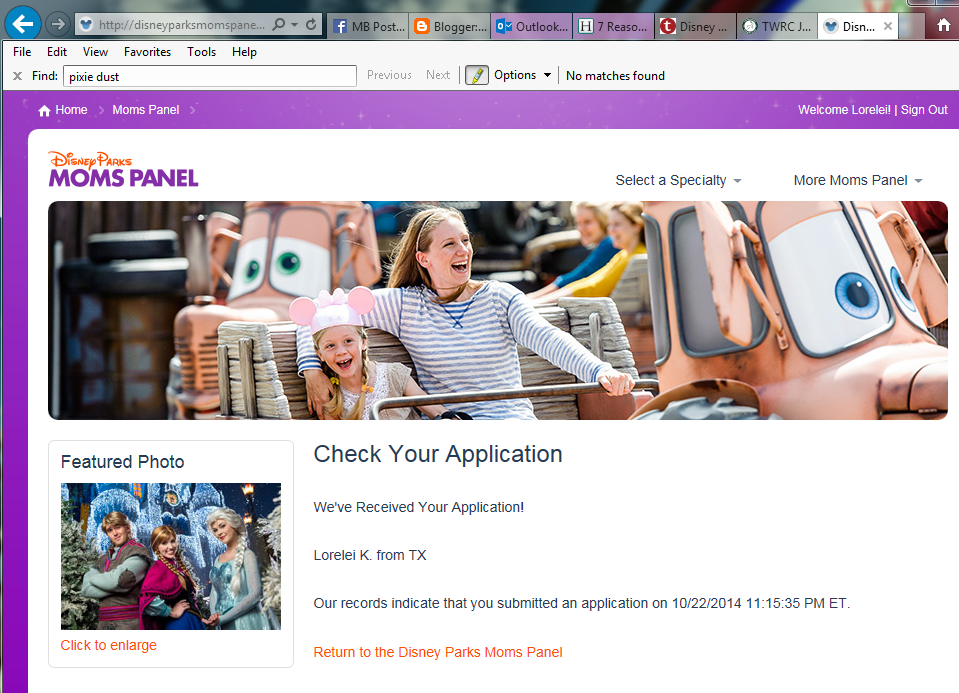
Task: Toggle the highlight matches pencil icon
Action: (476, 75)
